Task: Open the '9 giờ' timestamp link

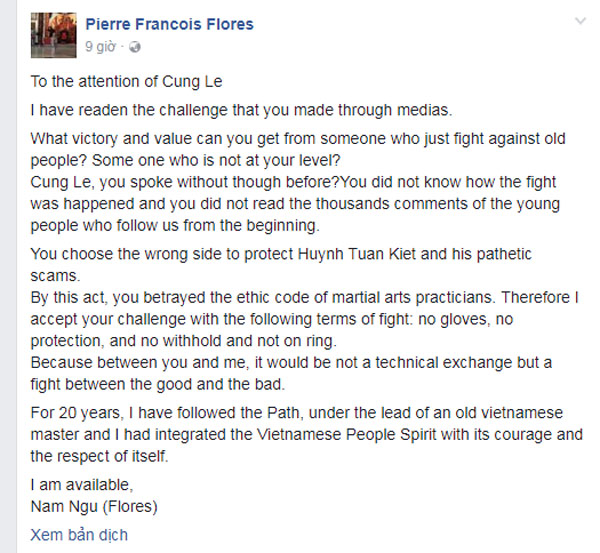Action: (100, 47)
